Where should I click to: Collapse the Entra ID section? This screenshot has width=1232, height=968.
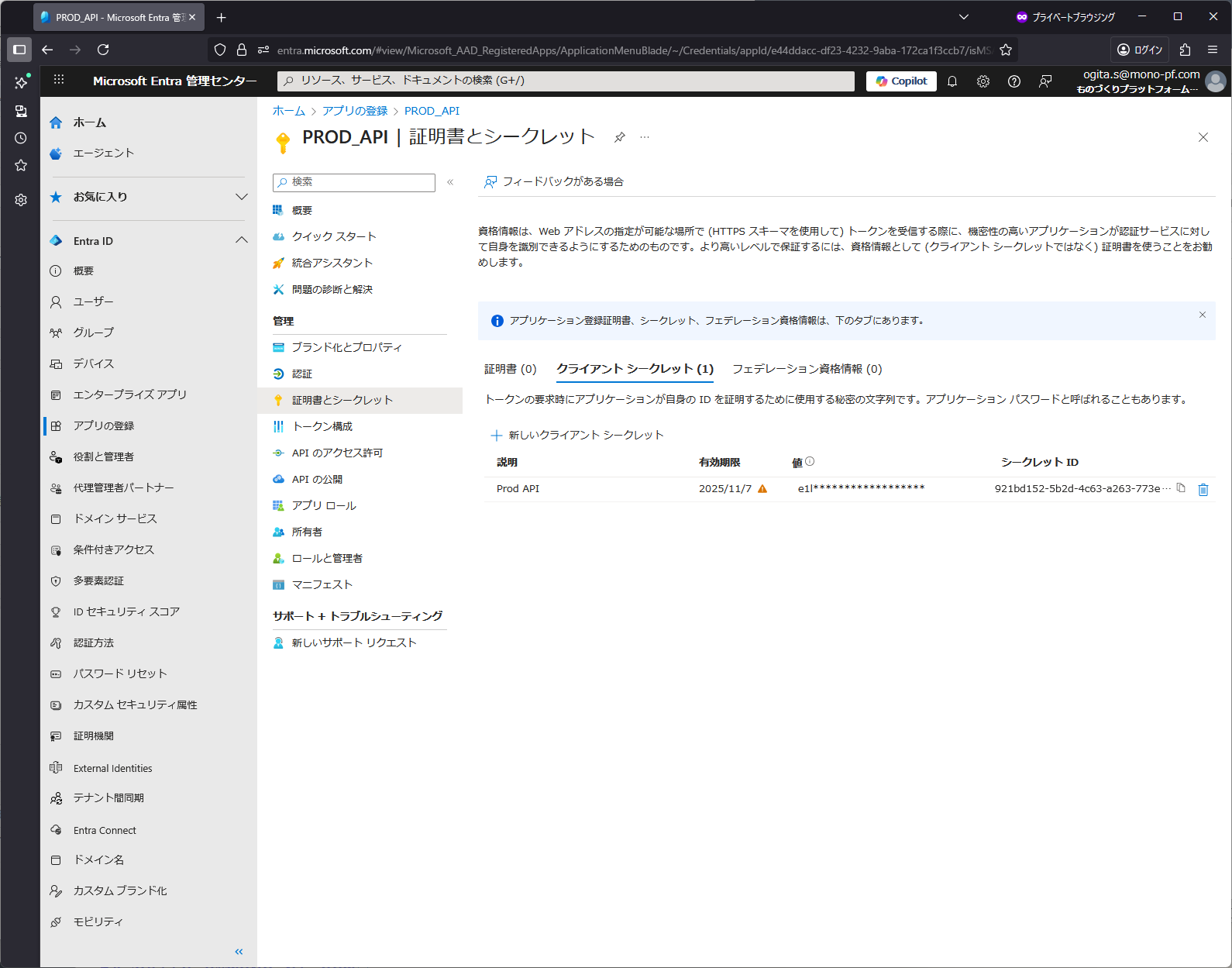(x=241, y=241)
